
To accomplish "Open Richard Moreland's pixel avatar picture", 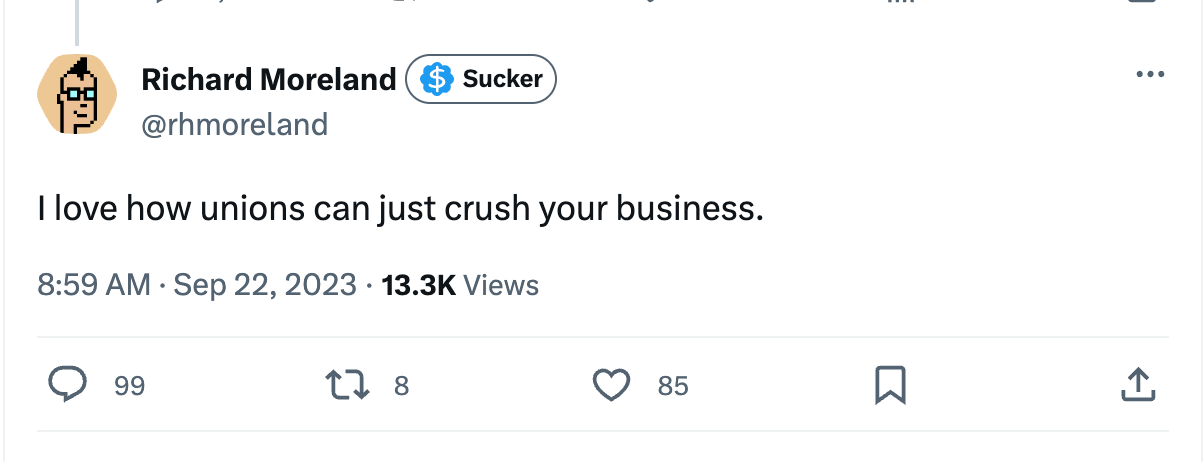I will 78,95.
